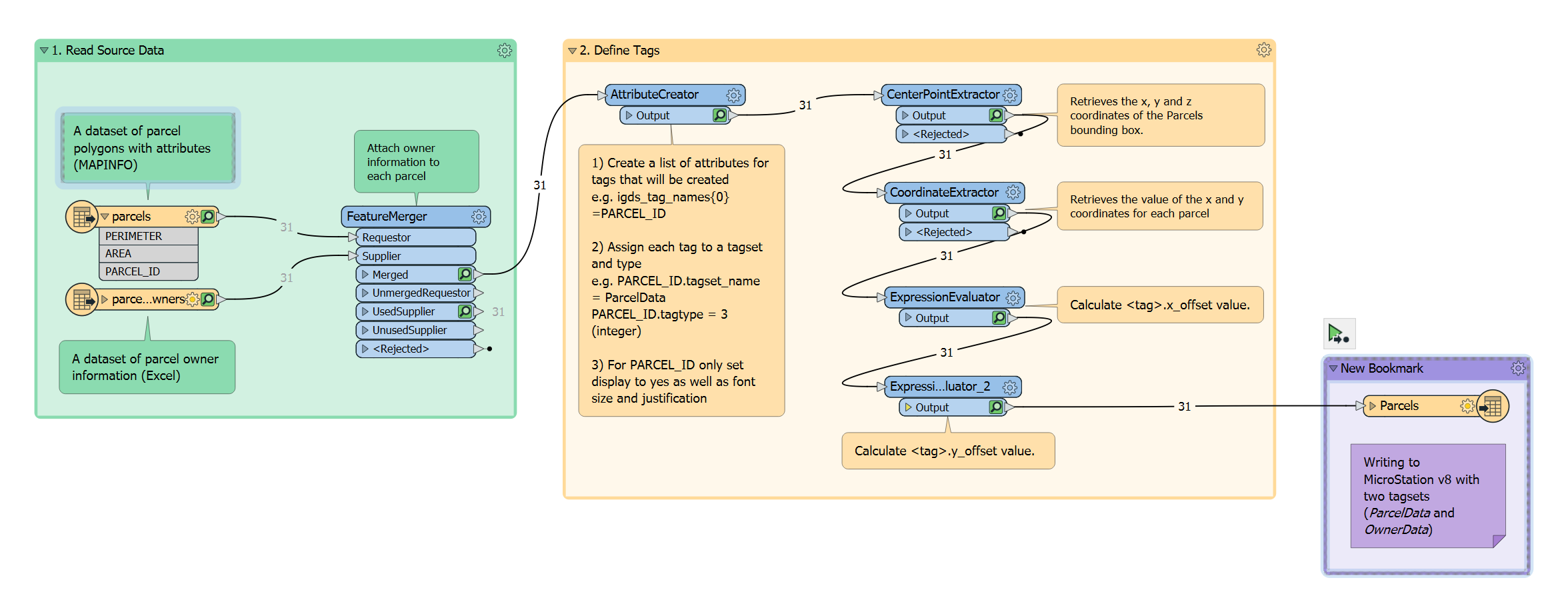Open settings gear on Expressi...luator_2 transformer
This screenshot has width=1568, height=610.
pos(1011,386)
